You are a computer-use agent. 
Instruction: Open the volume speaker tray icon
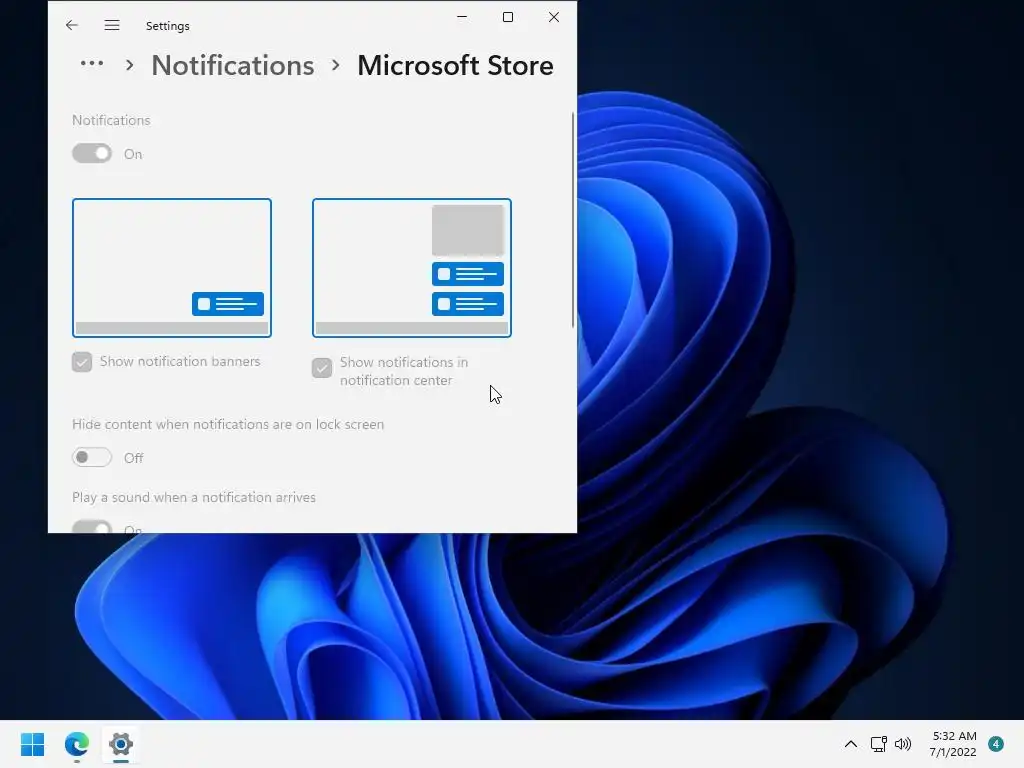(903, 744)
